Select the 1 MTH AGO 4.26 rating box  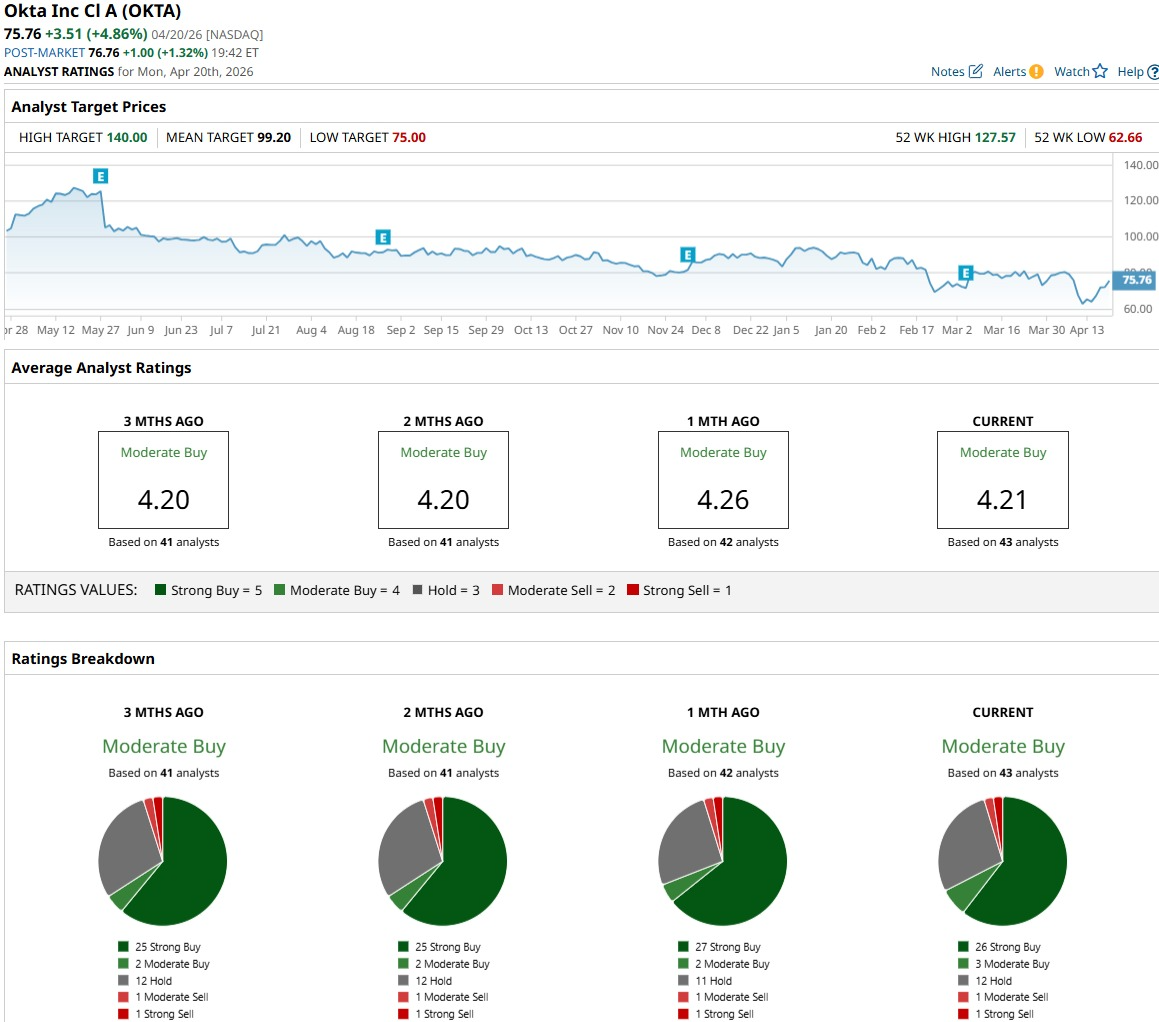[x=723, y=480]
